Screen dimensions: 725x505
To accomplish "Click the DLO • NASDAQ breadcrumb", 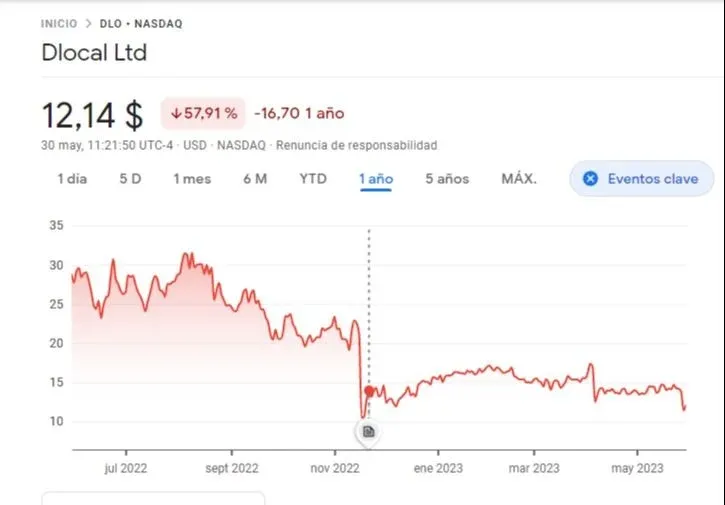I will [141, 23].
